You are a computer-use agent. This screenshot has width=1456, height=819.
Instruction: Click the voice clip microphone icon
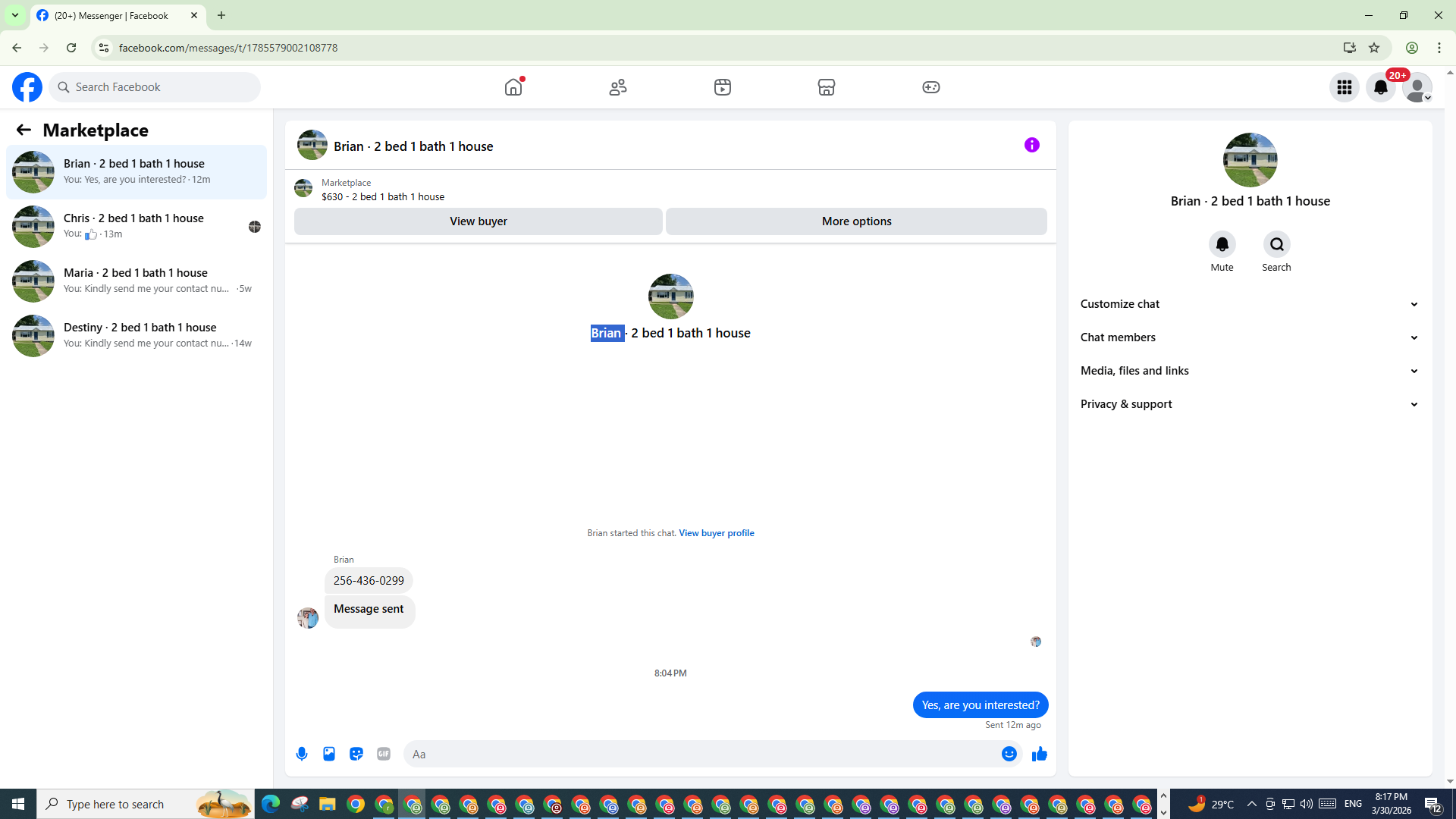pos(302,754)
